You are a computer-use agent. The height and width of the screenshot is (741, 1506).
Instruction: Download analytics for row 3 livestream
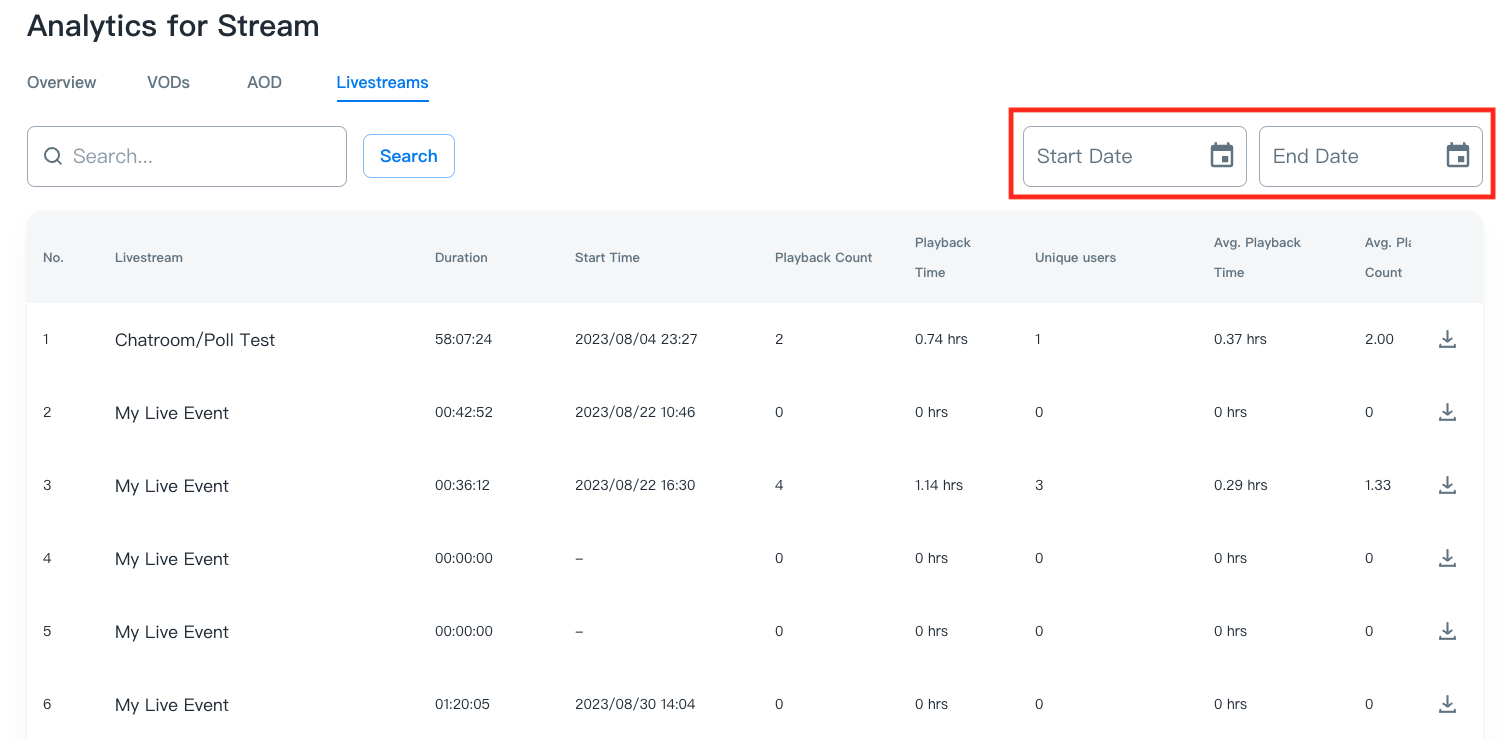[1446, 485]
